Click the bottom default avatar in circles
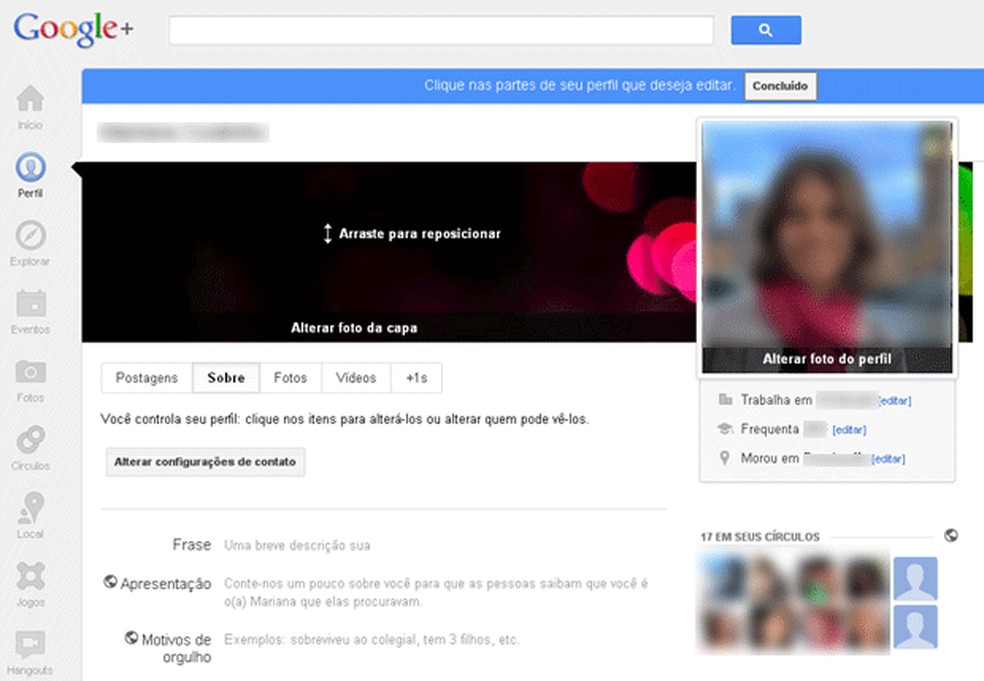 click(x=915, y=626)
